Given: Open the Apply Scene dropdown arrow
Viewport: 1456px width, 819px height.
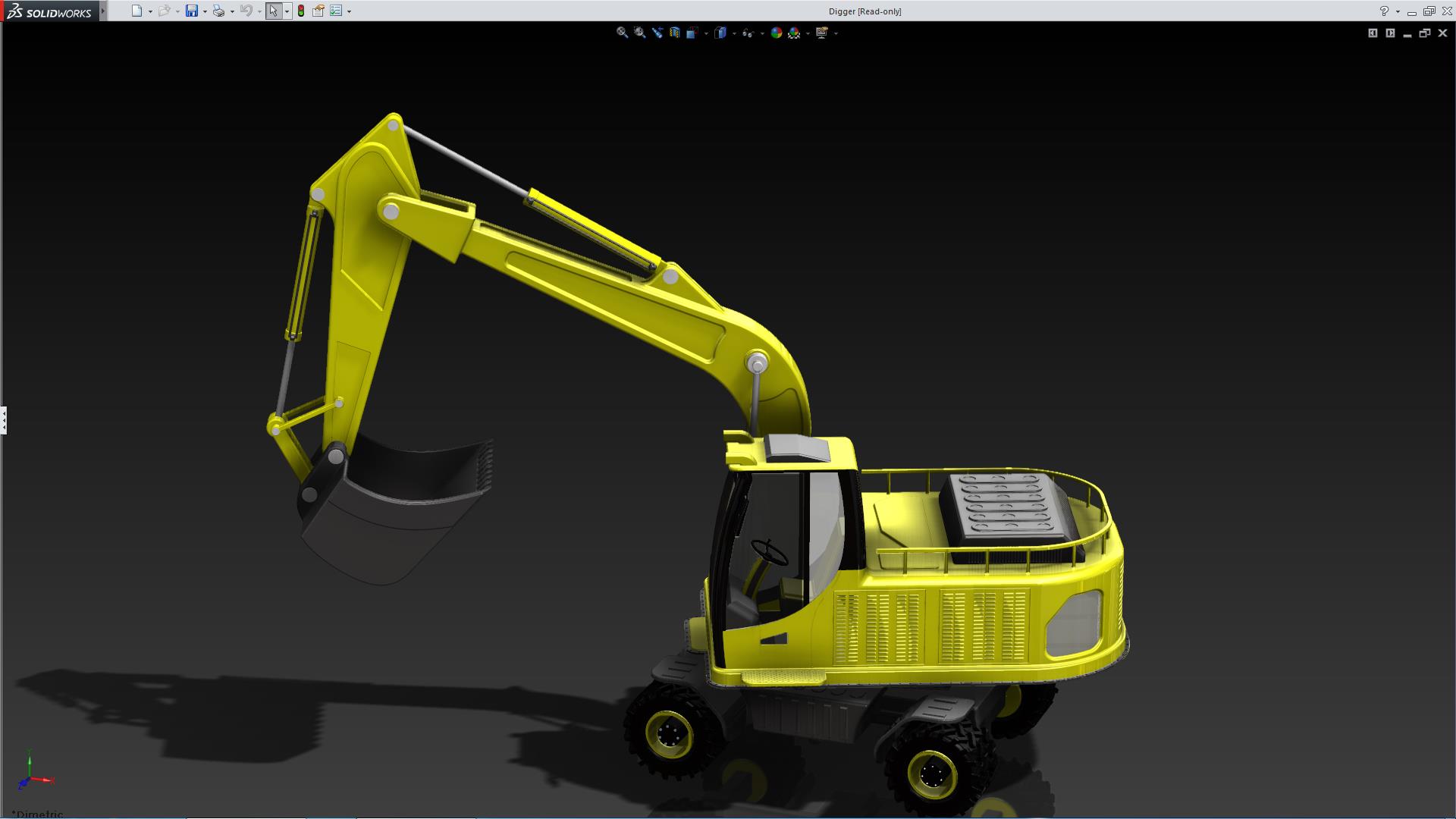Looking at the screenshot, I should click(x=808, y=33).
